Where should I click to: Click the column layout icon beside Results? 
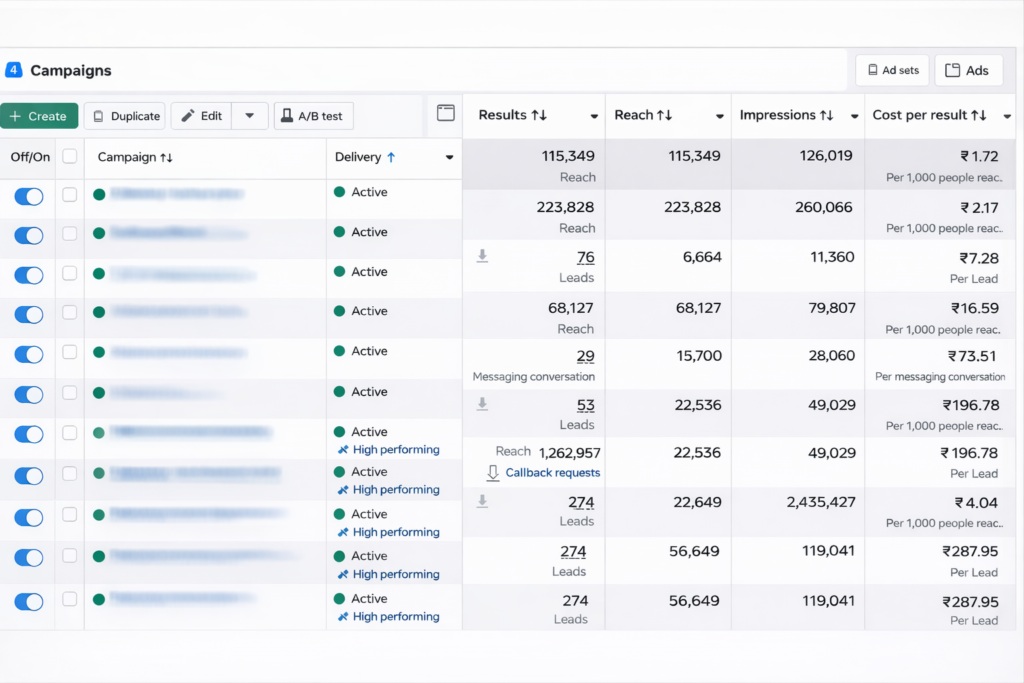pos(446,114)
